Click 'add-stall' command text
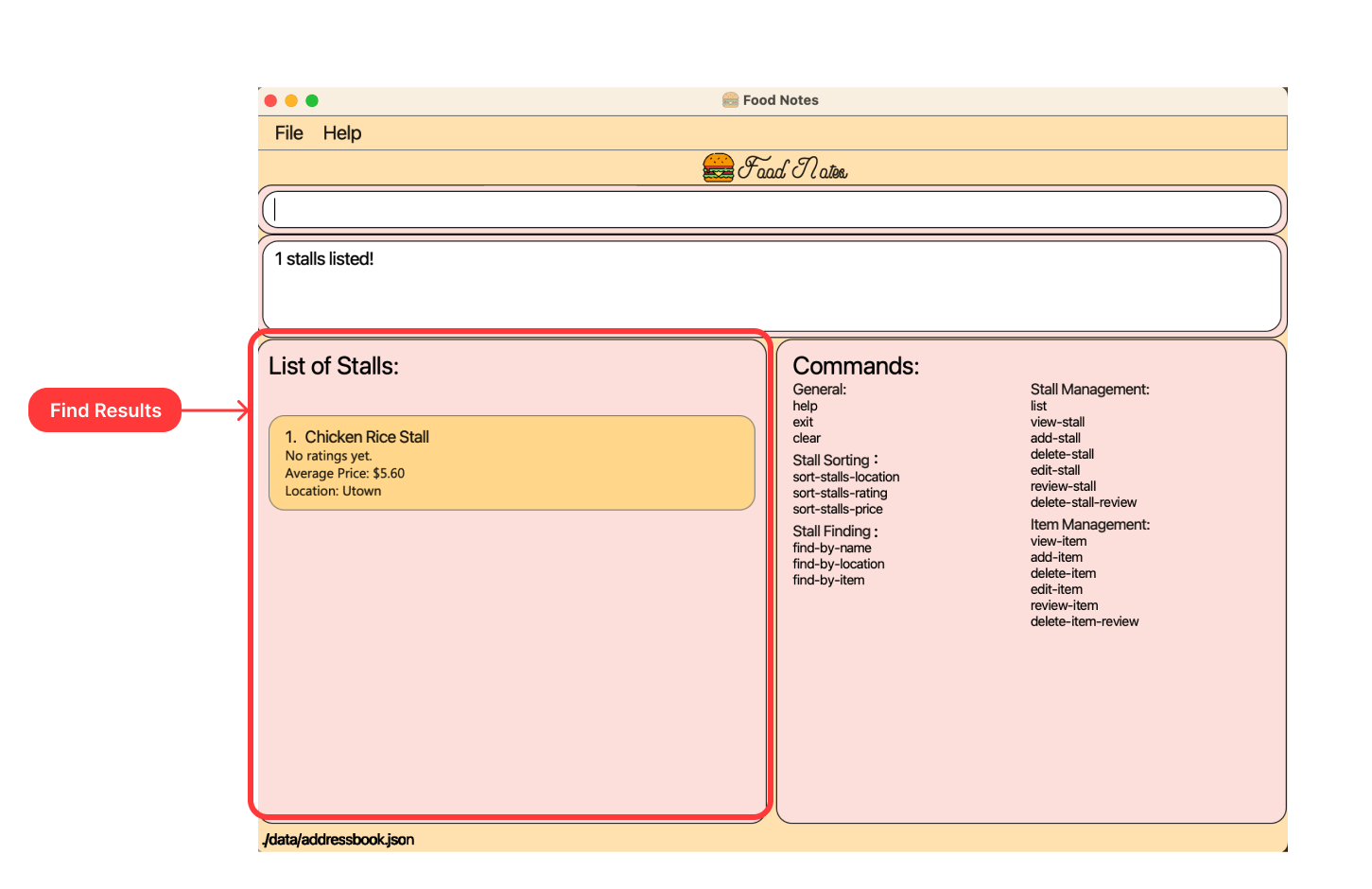Image resolution: width=1372 pixels, height=889 pixels. [x=1055, y=439]
